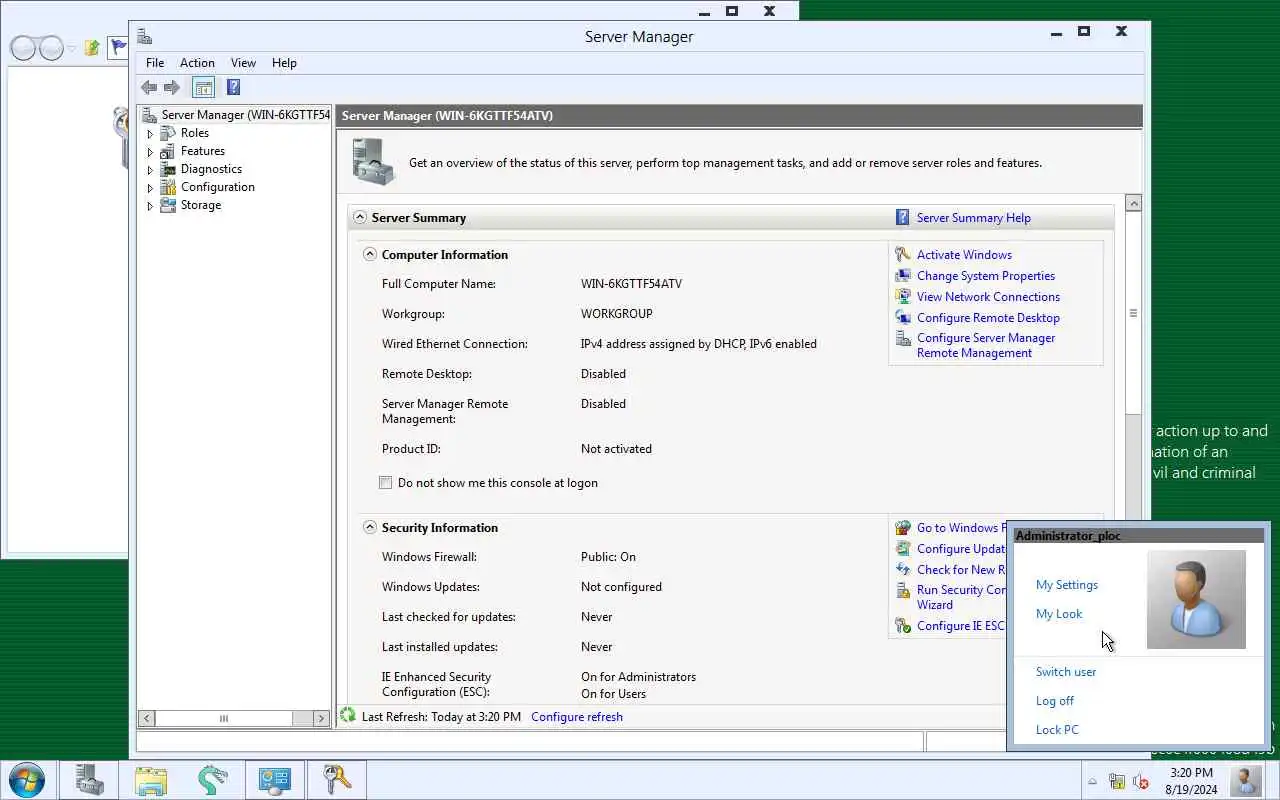Click the Activate Windows key icon
This screenshot has width=1280, height=800.
pyautogui.click(x=903, y=255)
